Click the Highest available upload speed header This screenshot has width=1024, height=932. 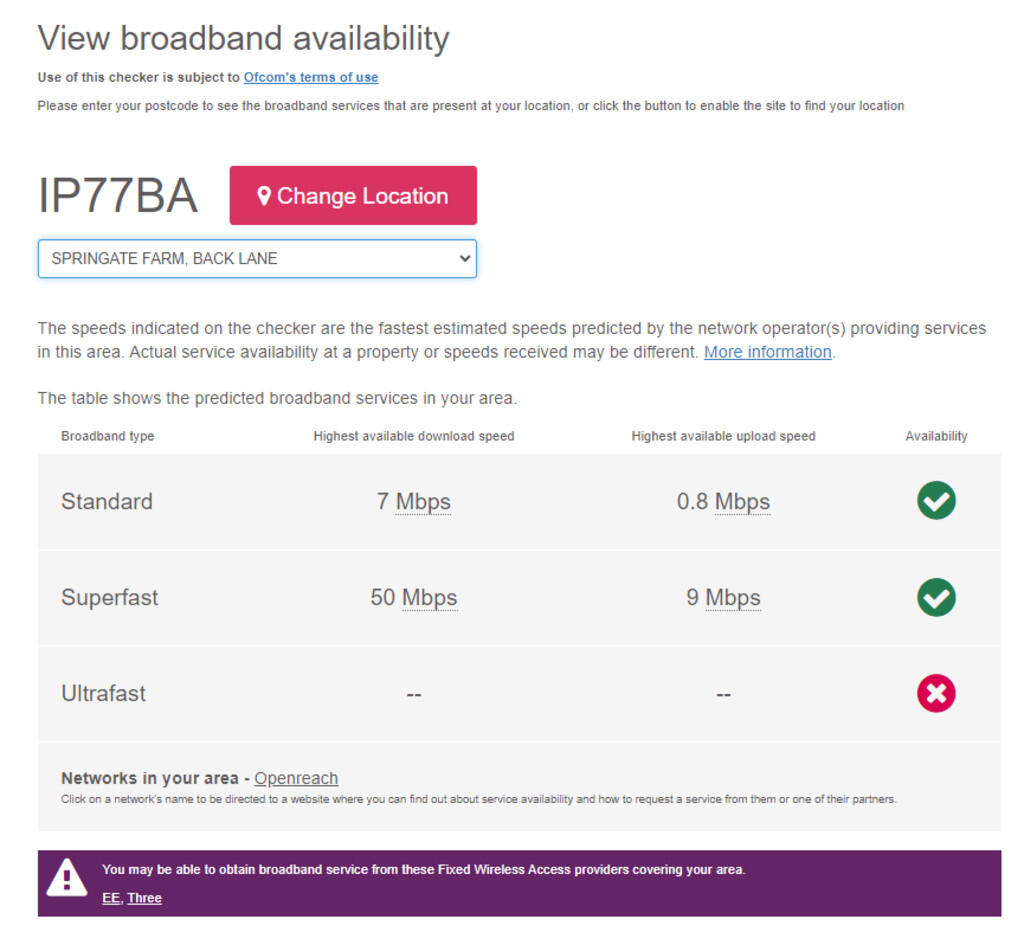[x=723, y=436]
